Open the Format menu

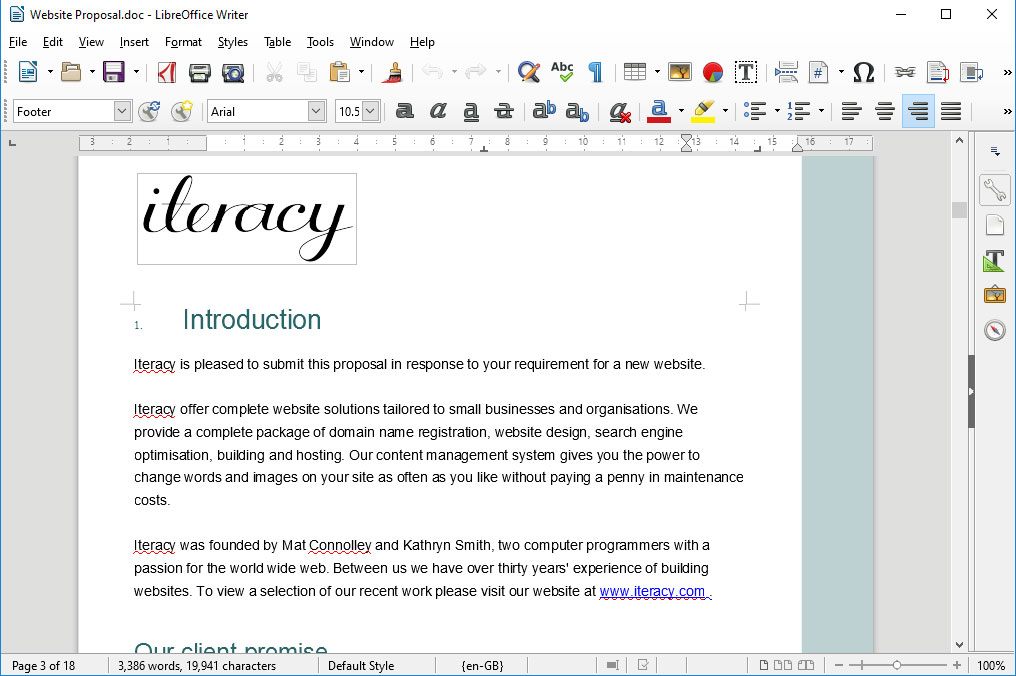(x=183, y=42)
